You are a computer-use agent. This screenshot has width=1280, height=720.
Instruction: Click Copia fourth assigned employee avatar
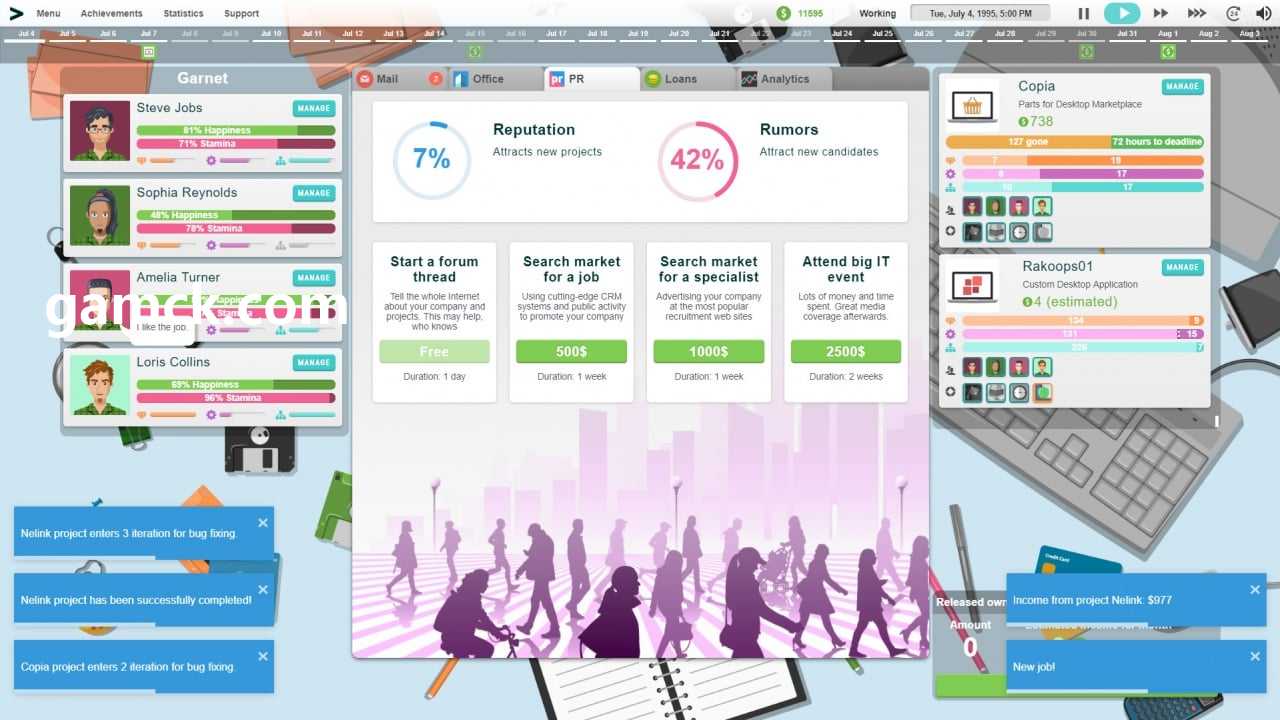pyautogui.click(x=1042, y=207)
